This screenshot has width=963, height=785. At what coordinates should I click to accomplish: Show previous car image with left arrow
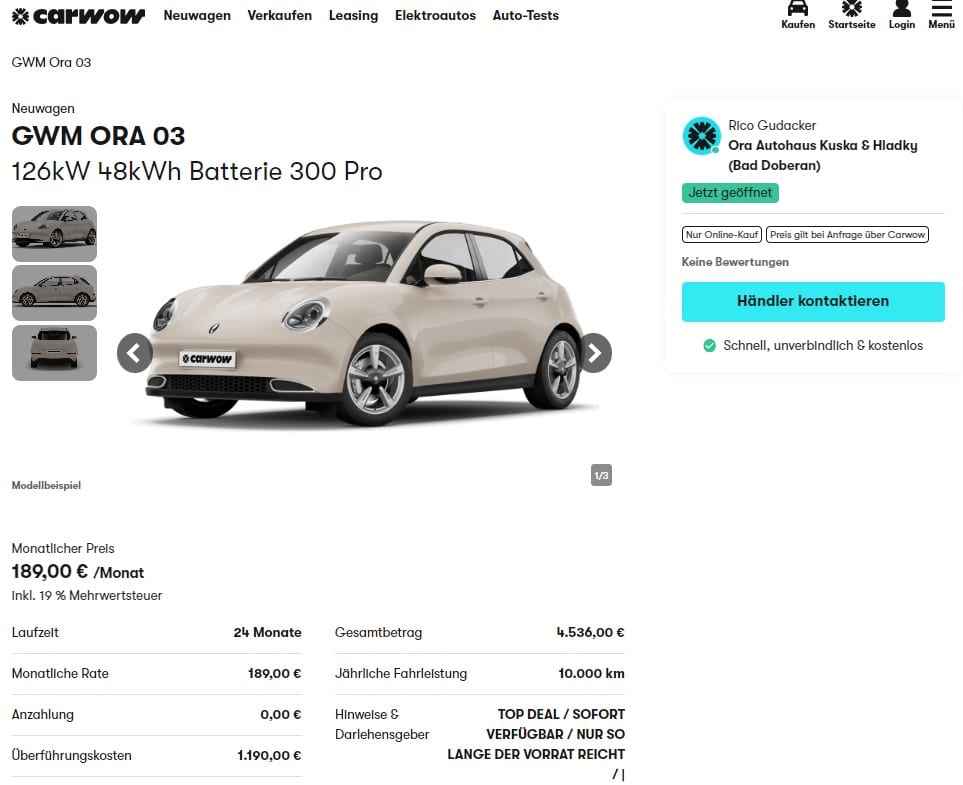coord(135,353)
